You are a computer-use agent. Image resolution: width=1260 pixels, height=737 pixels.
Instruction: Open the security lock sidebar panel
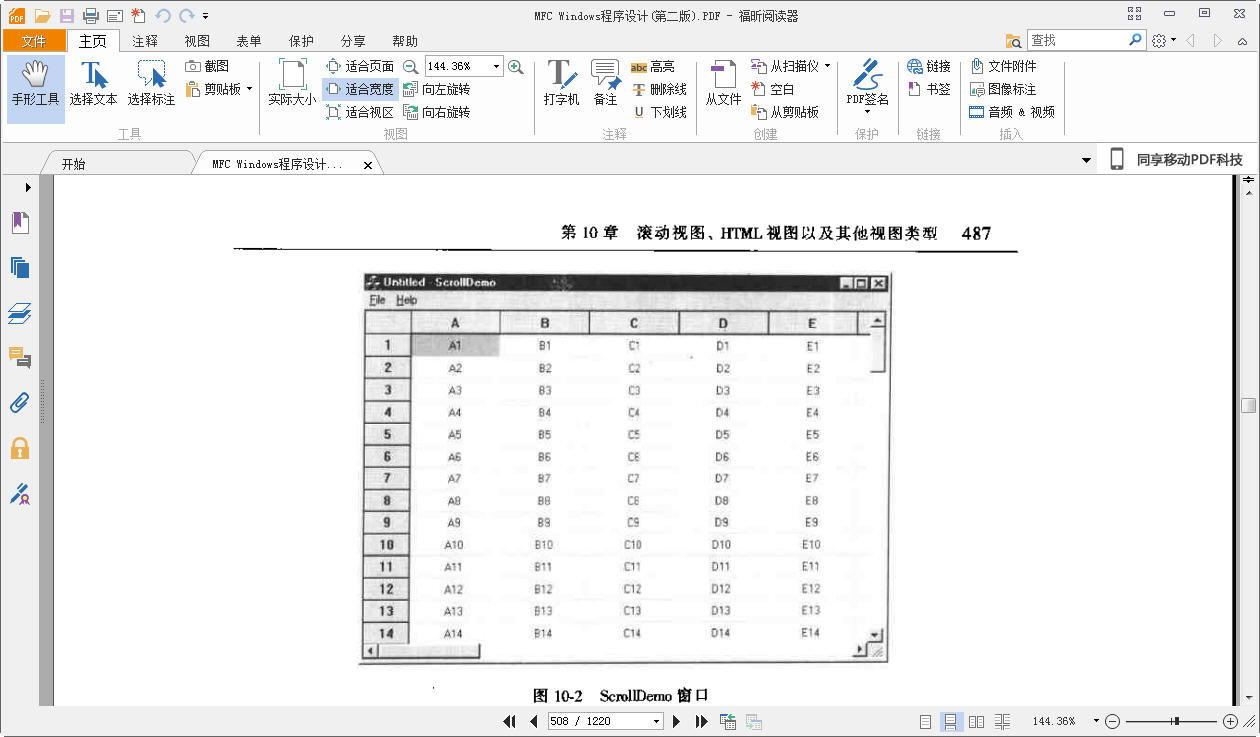pyautogui.click(x=20, y=448)
